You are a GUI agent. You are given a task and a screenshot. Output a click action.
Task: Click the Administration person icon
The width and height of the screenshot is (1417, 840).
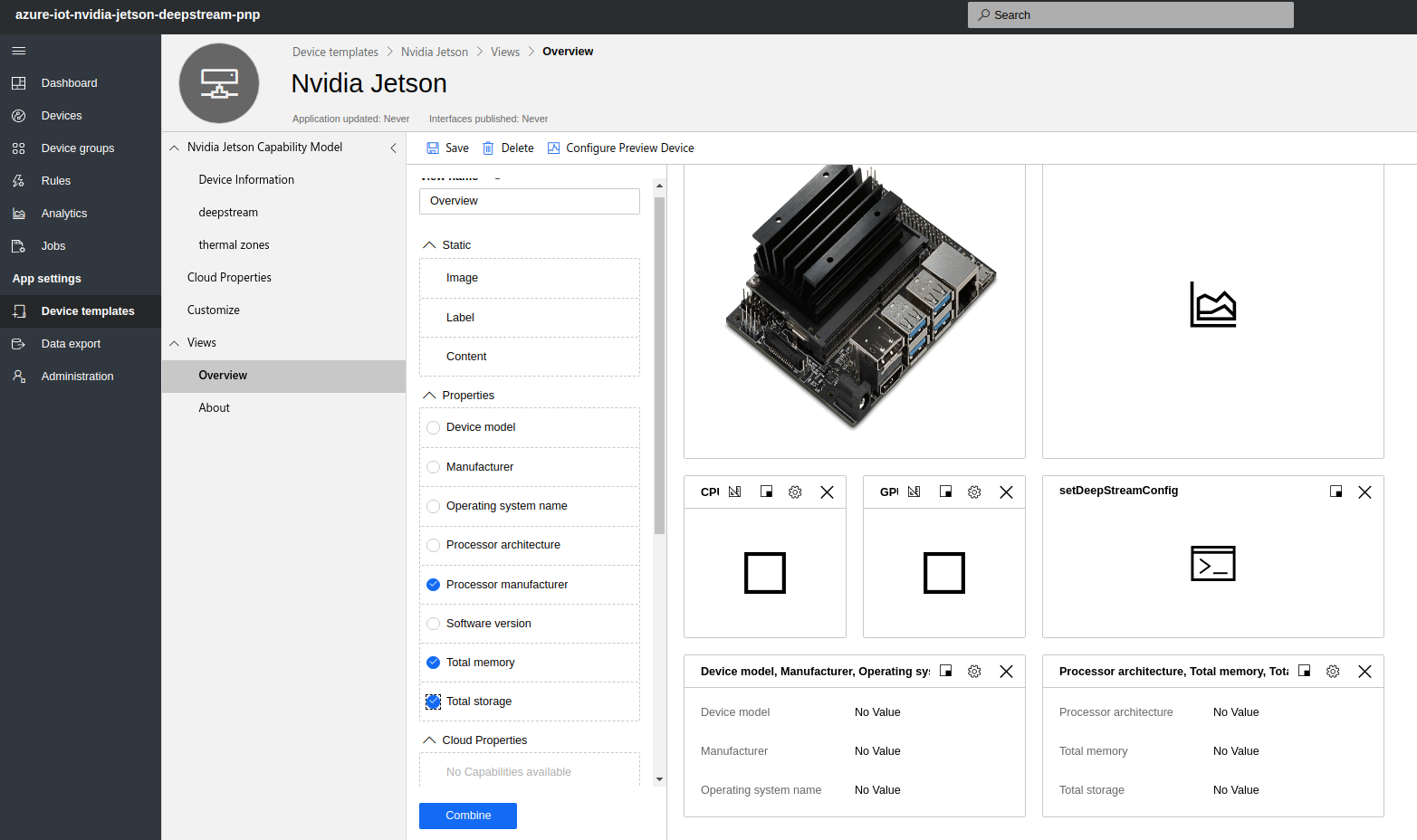[x=19, y=377]
